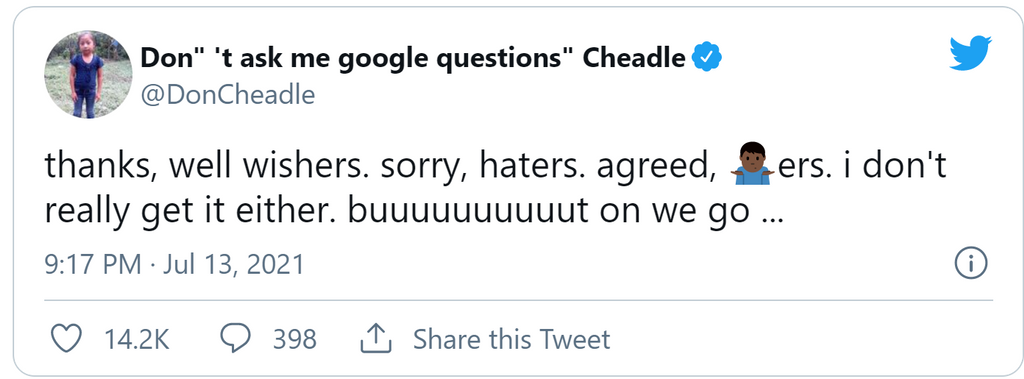
Task: Click the 9:17 PM time text
Action: (93, 265)
